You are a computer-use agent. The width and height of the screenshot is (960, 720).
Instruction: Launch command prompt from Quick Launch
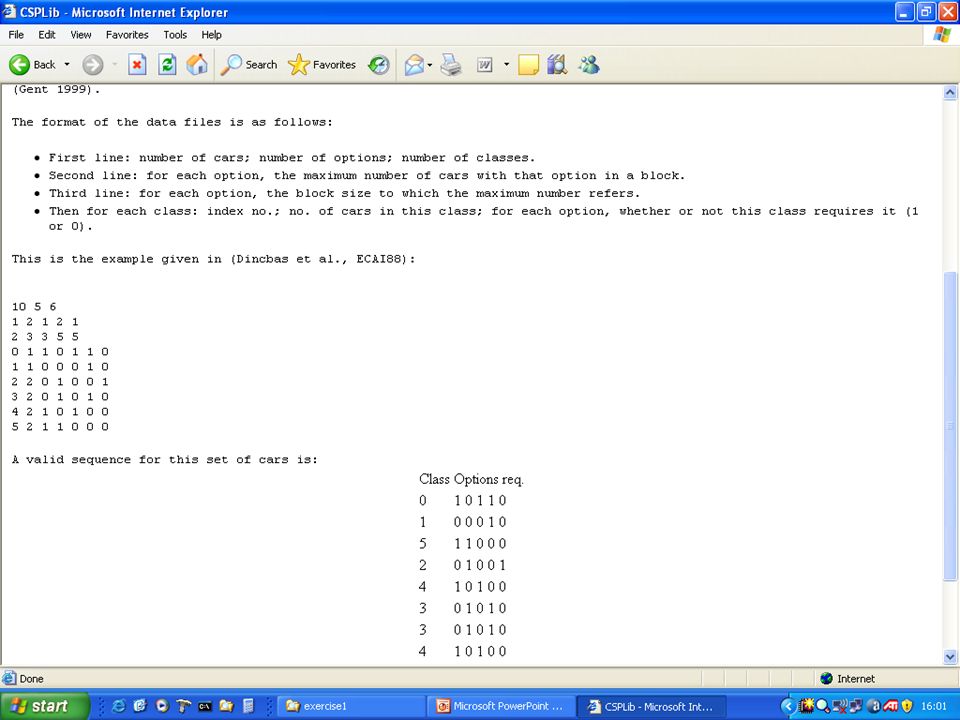204,706
